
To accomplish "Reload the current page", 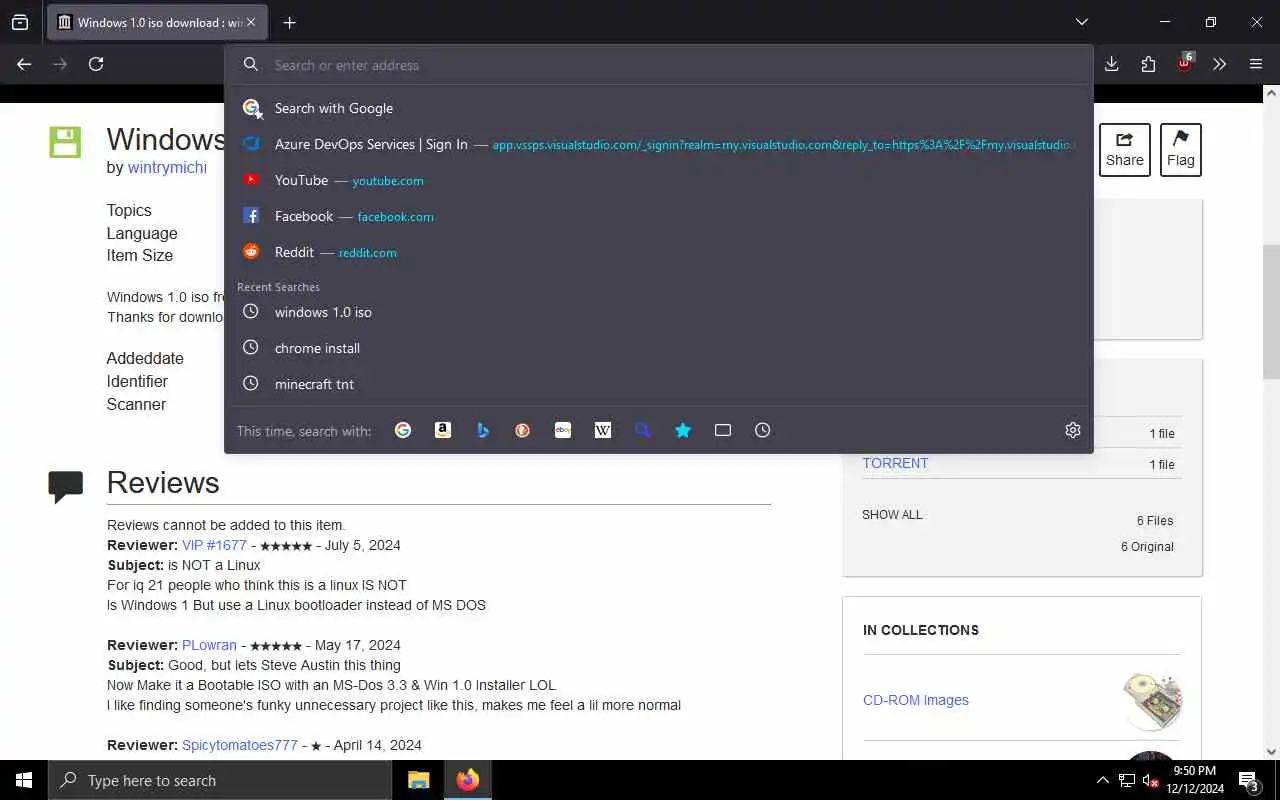I will tap(96, 64).
